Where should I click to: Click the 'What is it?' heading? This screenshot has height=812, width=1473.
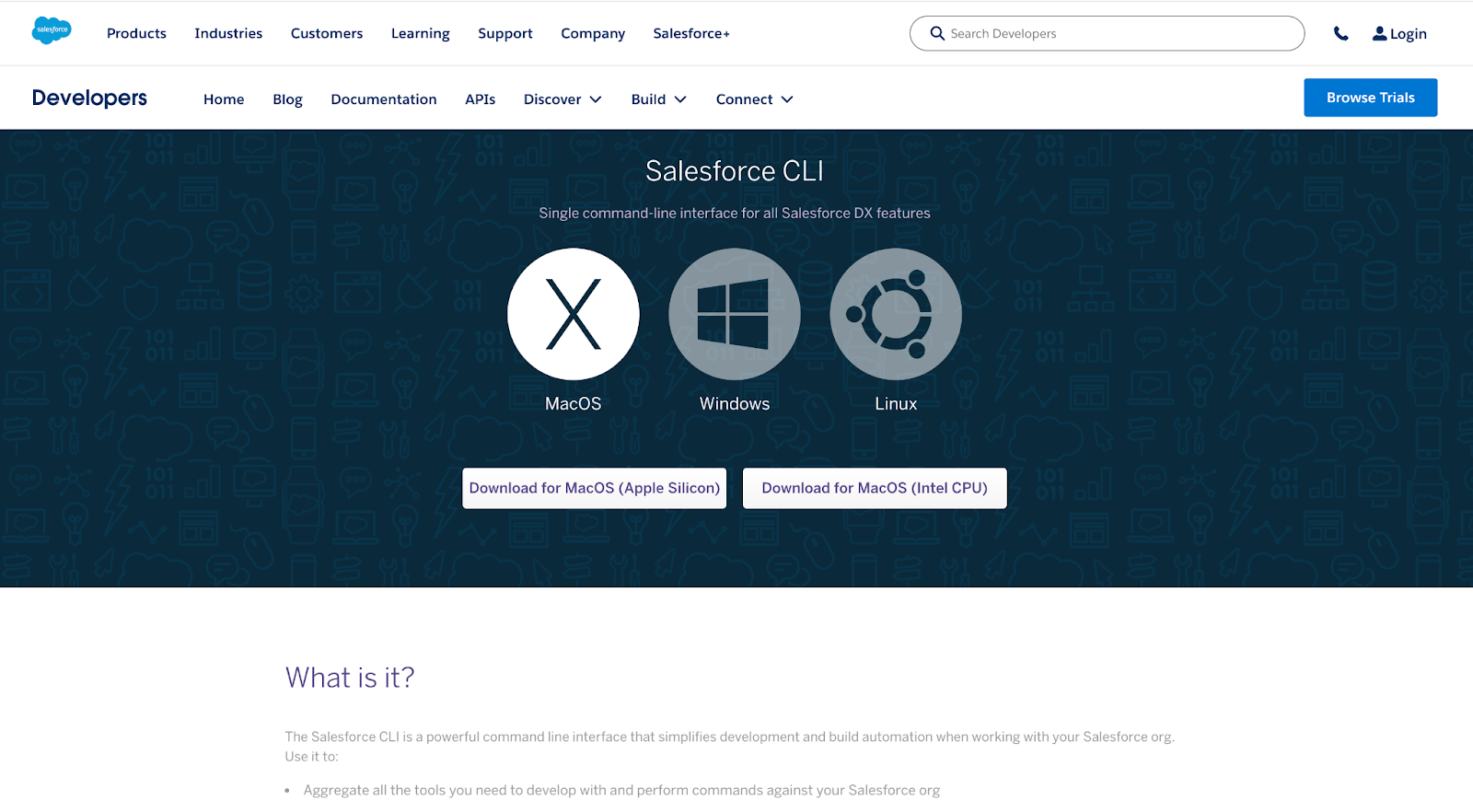click(x=350, y=678)
